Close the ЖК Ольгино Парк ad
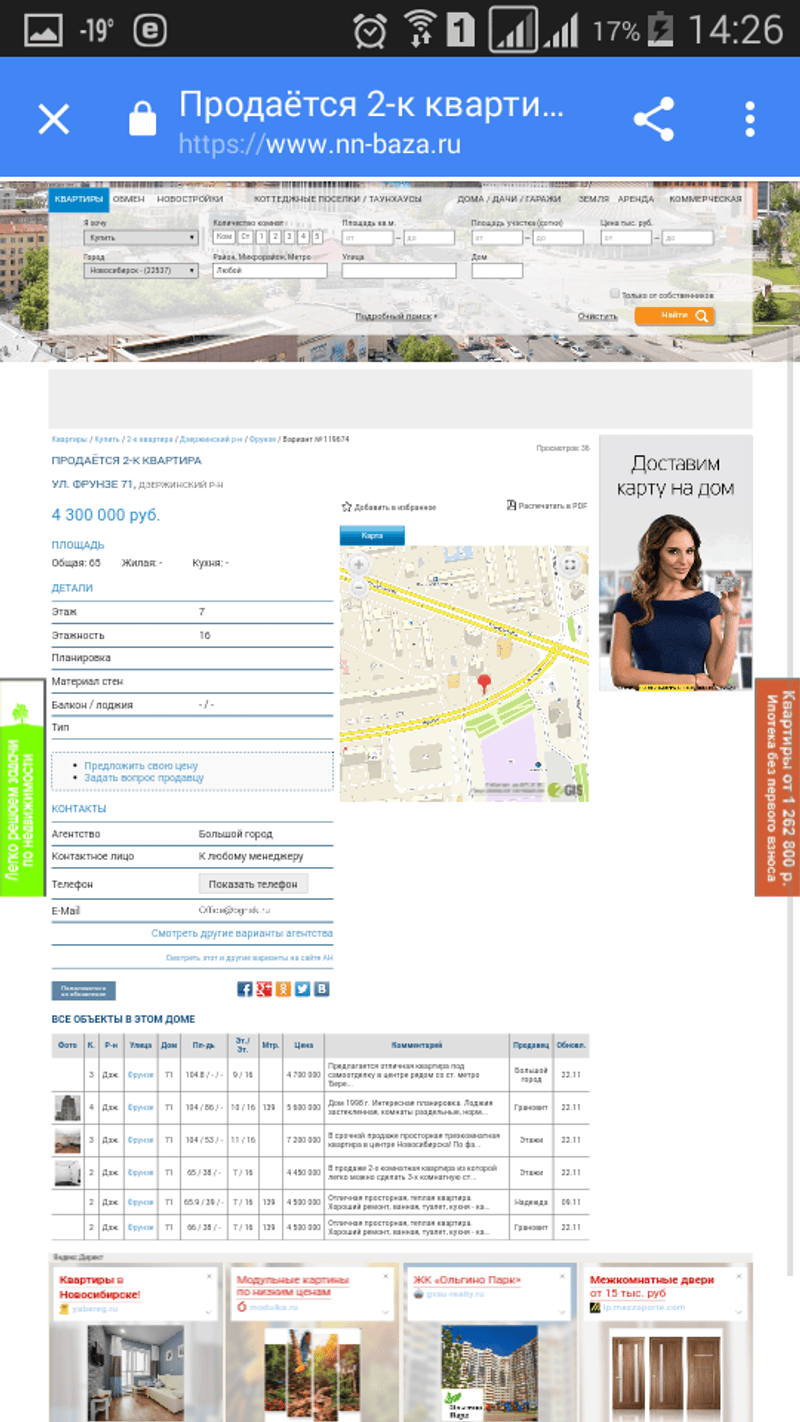800x1422 pixels. (564, 1276)
